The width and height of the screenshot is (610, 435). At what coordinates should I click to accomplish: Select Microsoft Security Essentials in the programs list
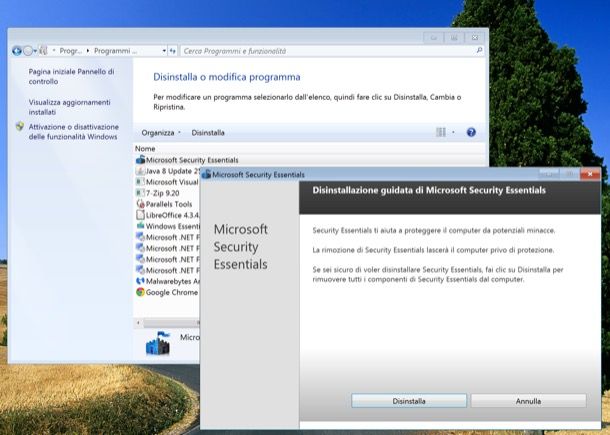click(192, 160)
